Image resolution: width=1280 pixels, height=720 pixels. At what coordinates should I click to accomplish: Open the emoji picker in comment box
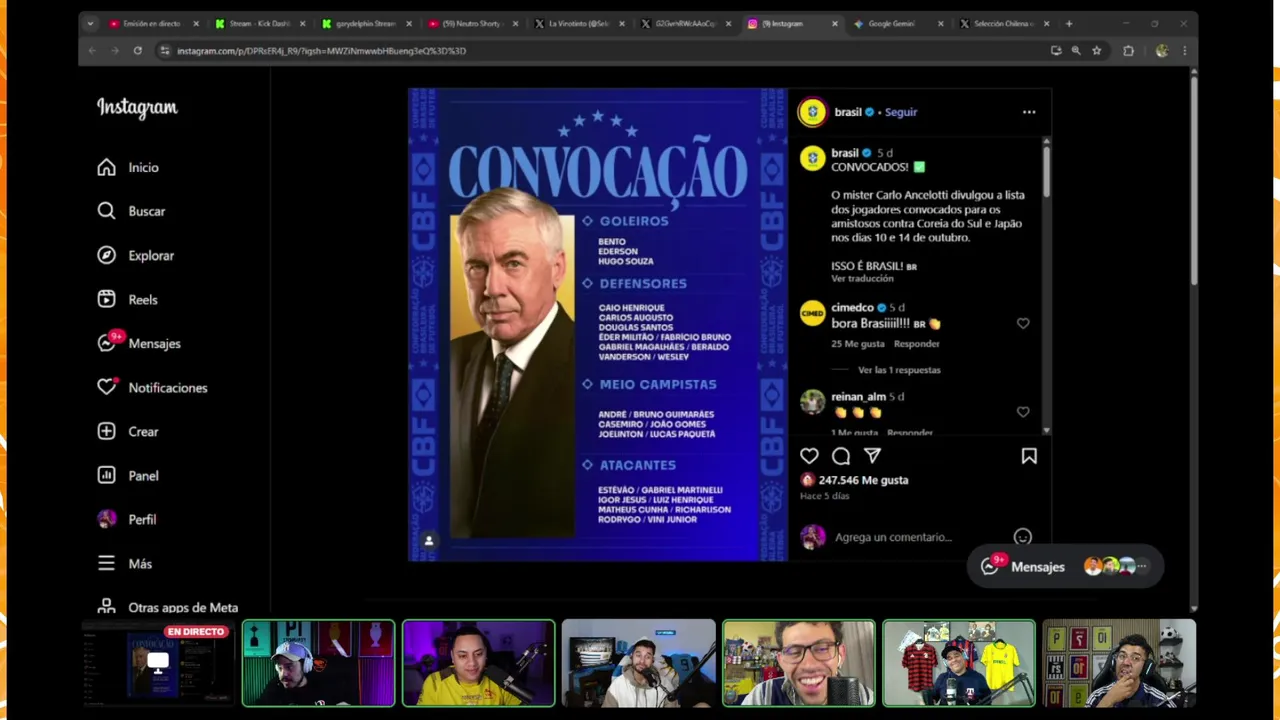1022,537
